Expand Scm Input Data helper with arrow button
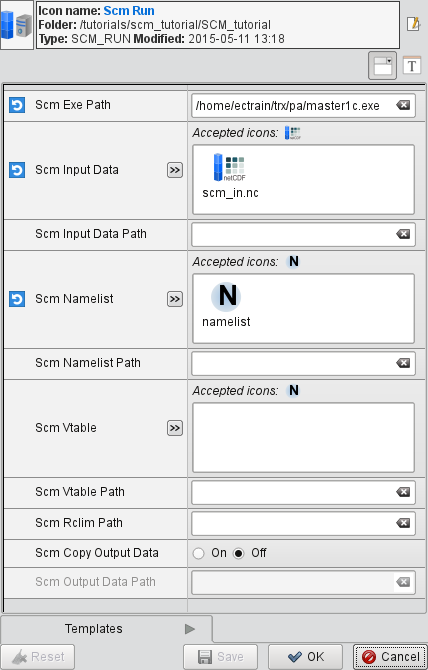 point(175,170)
